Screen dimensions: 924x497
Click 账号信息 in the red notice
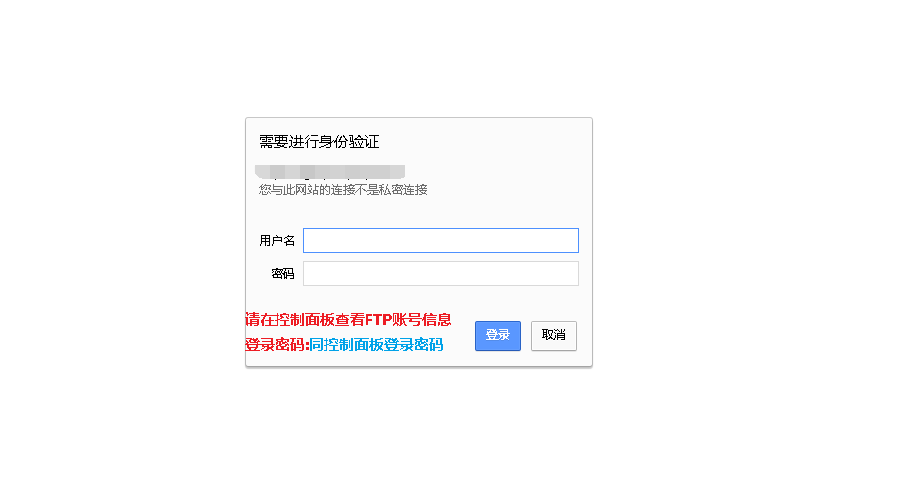tap(422, 320)
